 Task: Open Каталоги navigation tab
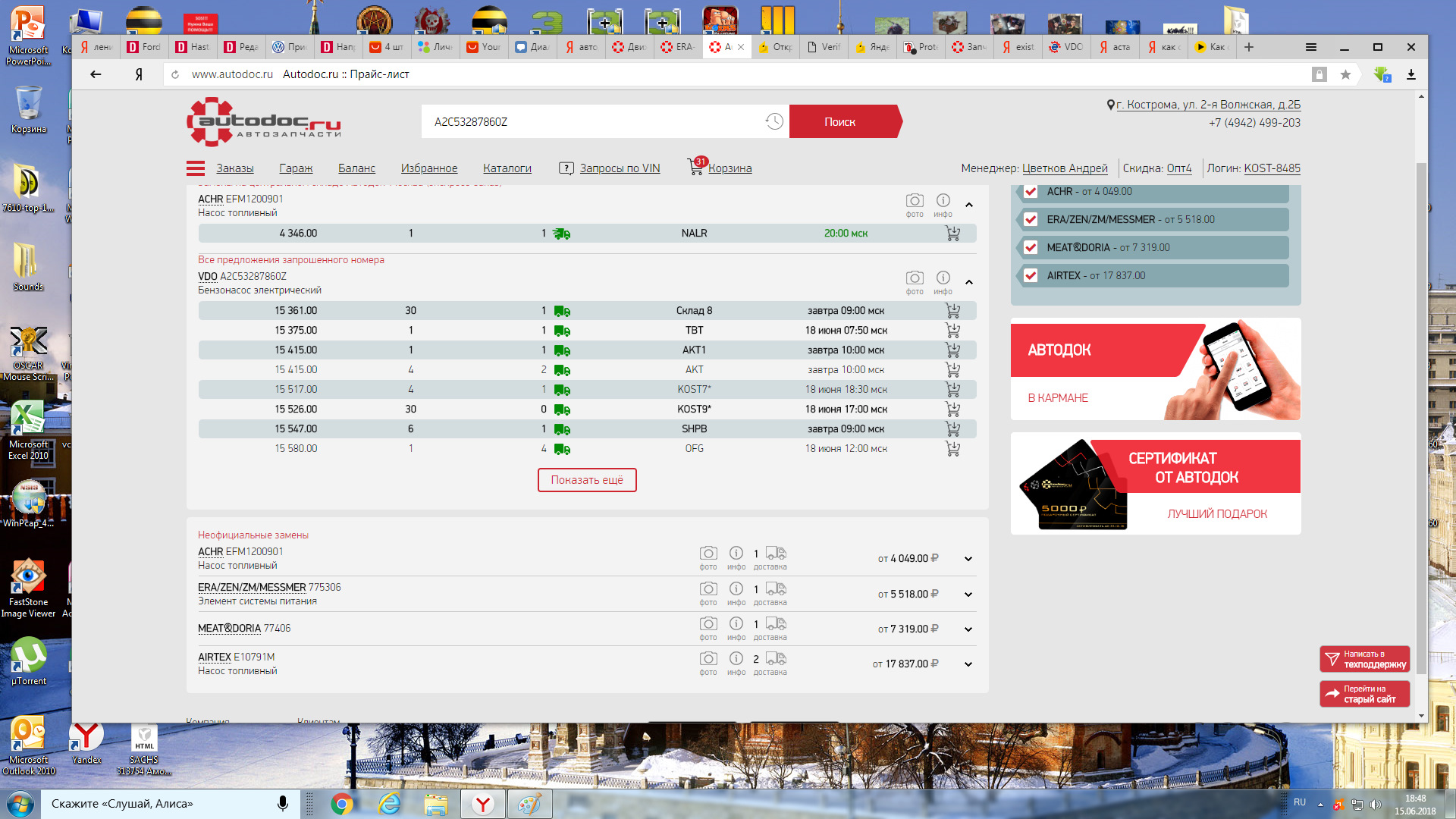[x=505, y=167]
